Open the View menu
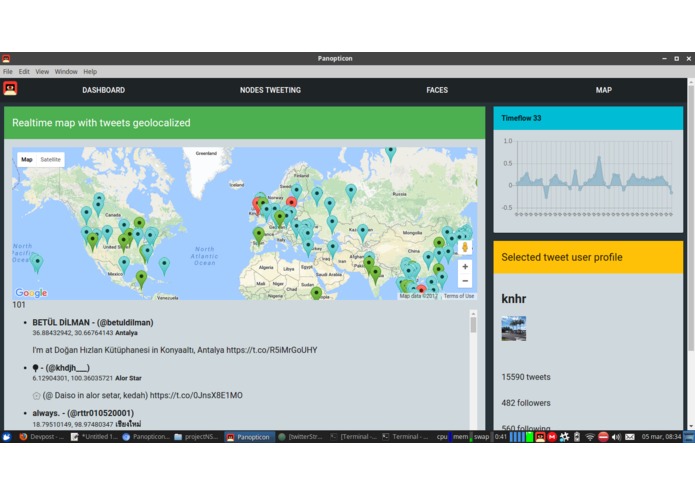695x494 pixels. (x=42, y=71)
